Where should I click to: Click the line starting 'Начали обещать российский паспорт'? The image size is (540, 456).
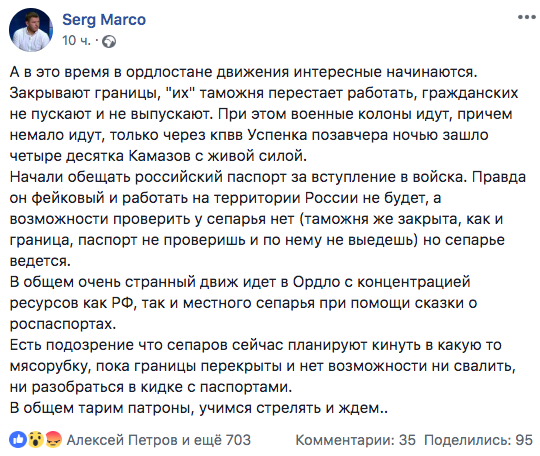(x=268, y=177)
